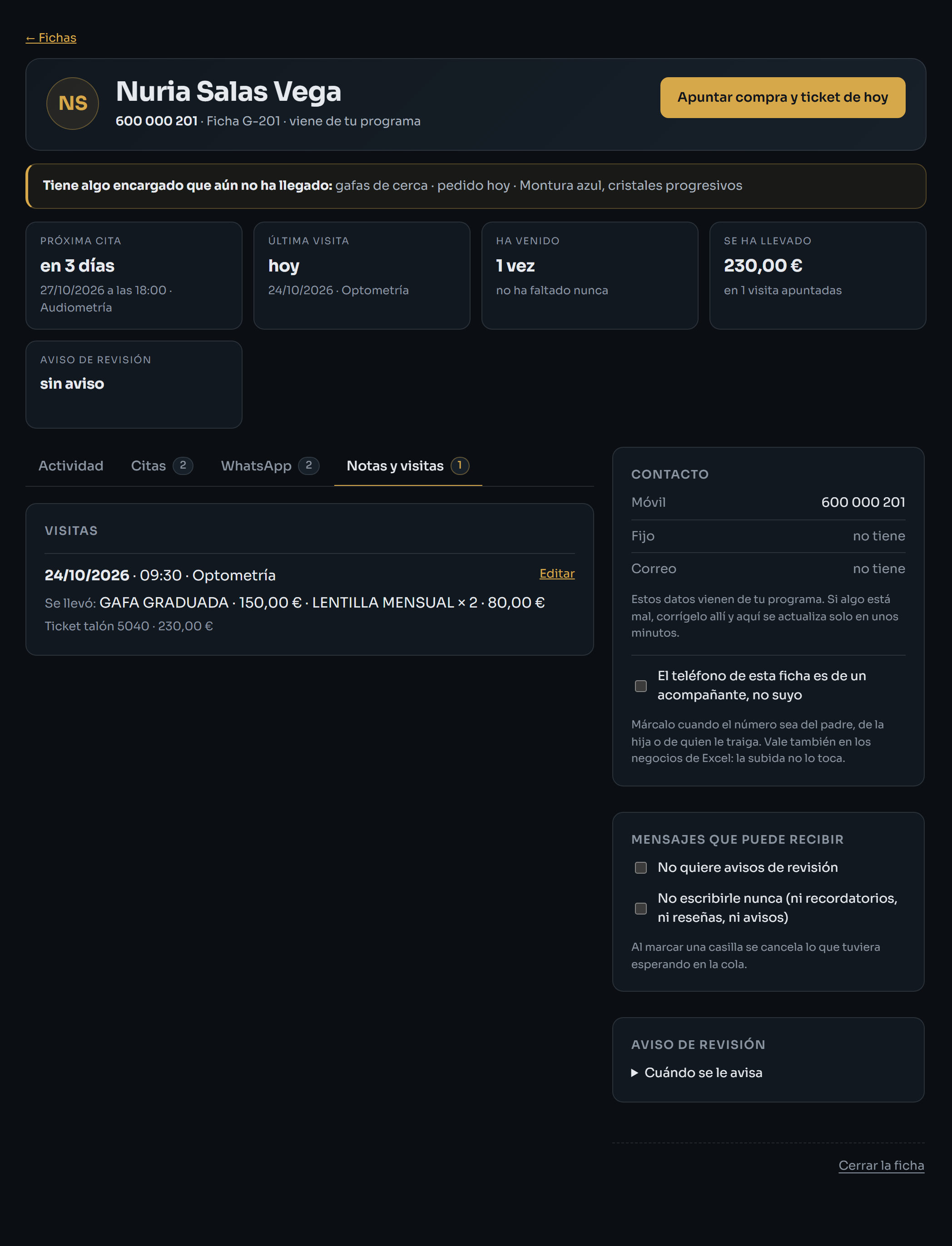Tick No escribirle nunca checkbox

641,909
